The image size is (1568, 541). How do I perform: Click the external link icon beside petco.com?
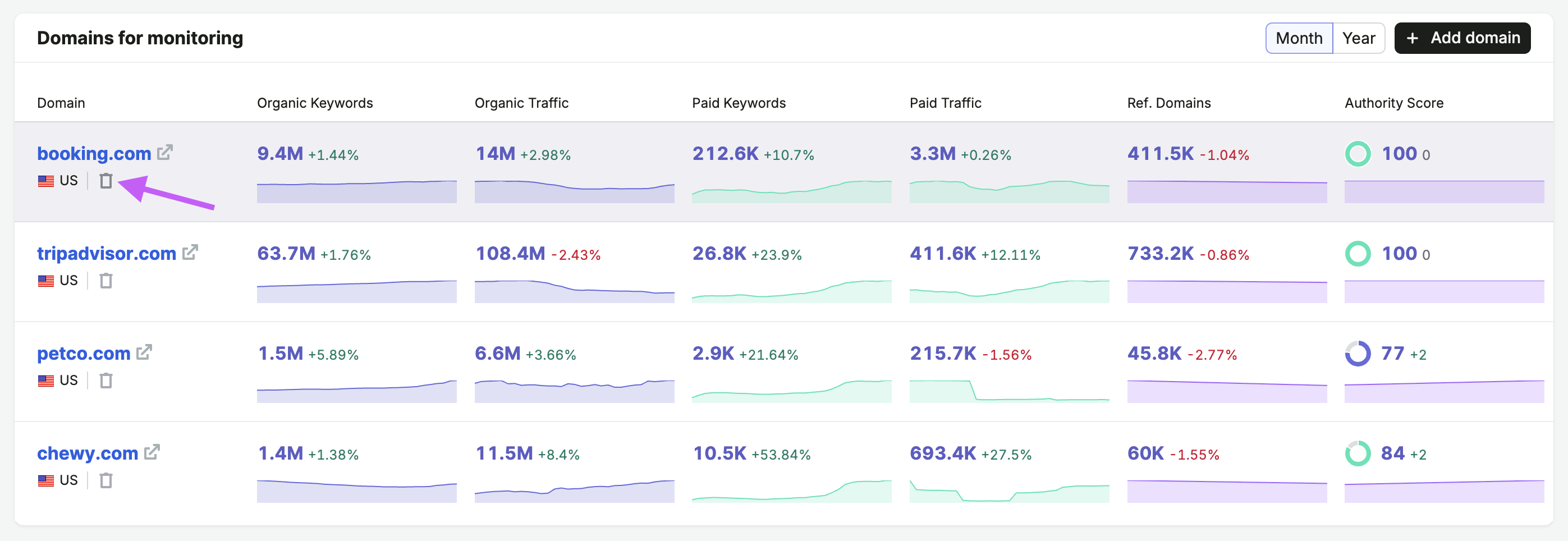click(x=144, y=352)
